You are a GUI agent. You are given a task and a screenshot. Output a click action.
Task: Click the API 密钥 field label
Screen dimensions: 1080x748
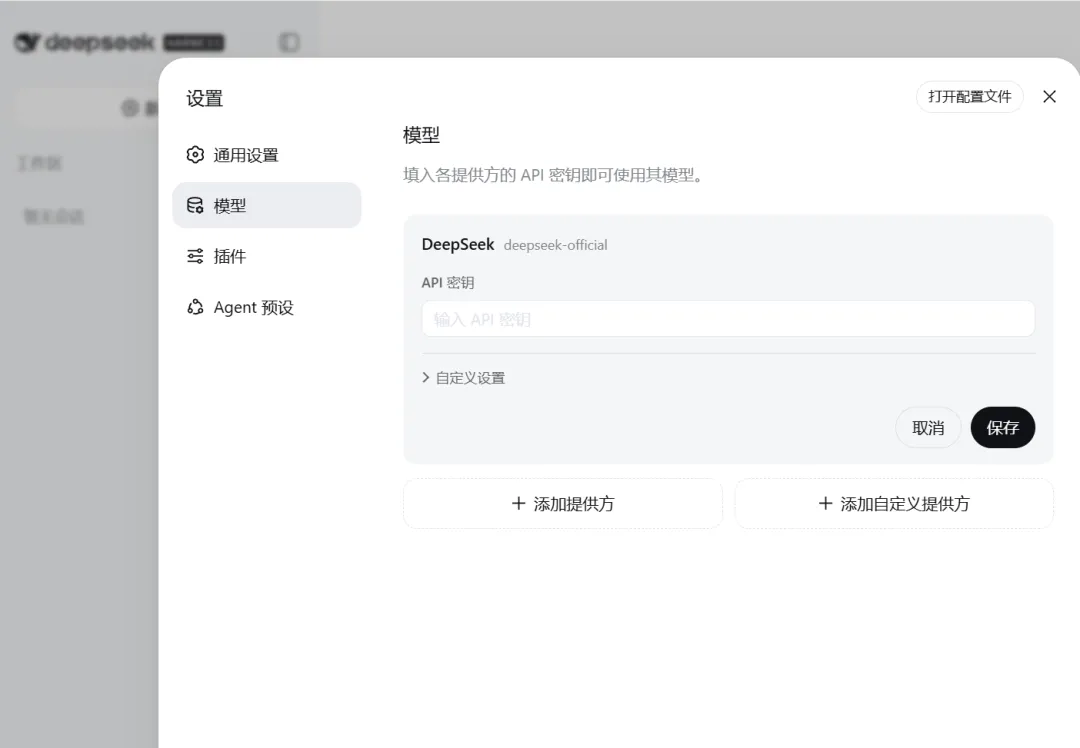coord(448,282)
